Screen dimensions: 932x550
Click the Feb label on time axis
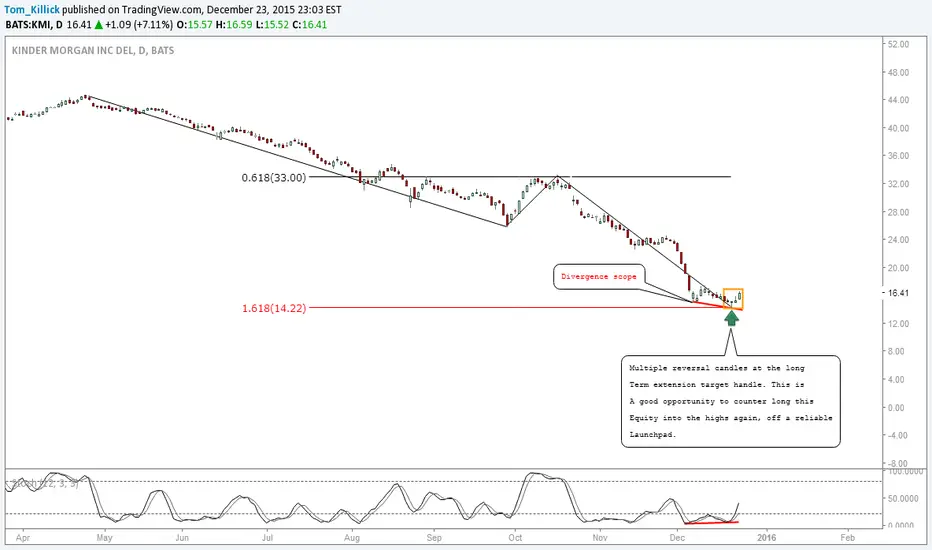(x=847, y=538)
